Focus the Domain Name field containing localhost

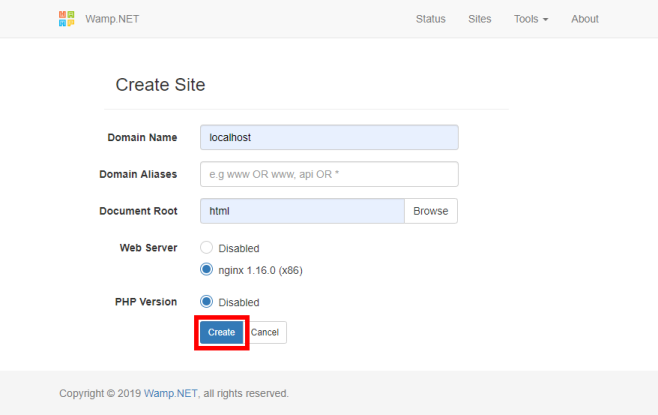(329, 137)
